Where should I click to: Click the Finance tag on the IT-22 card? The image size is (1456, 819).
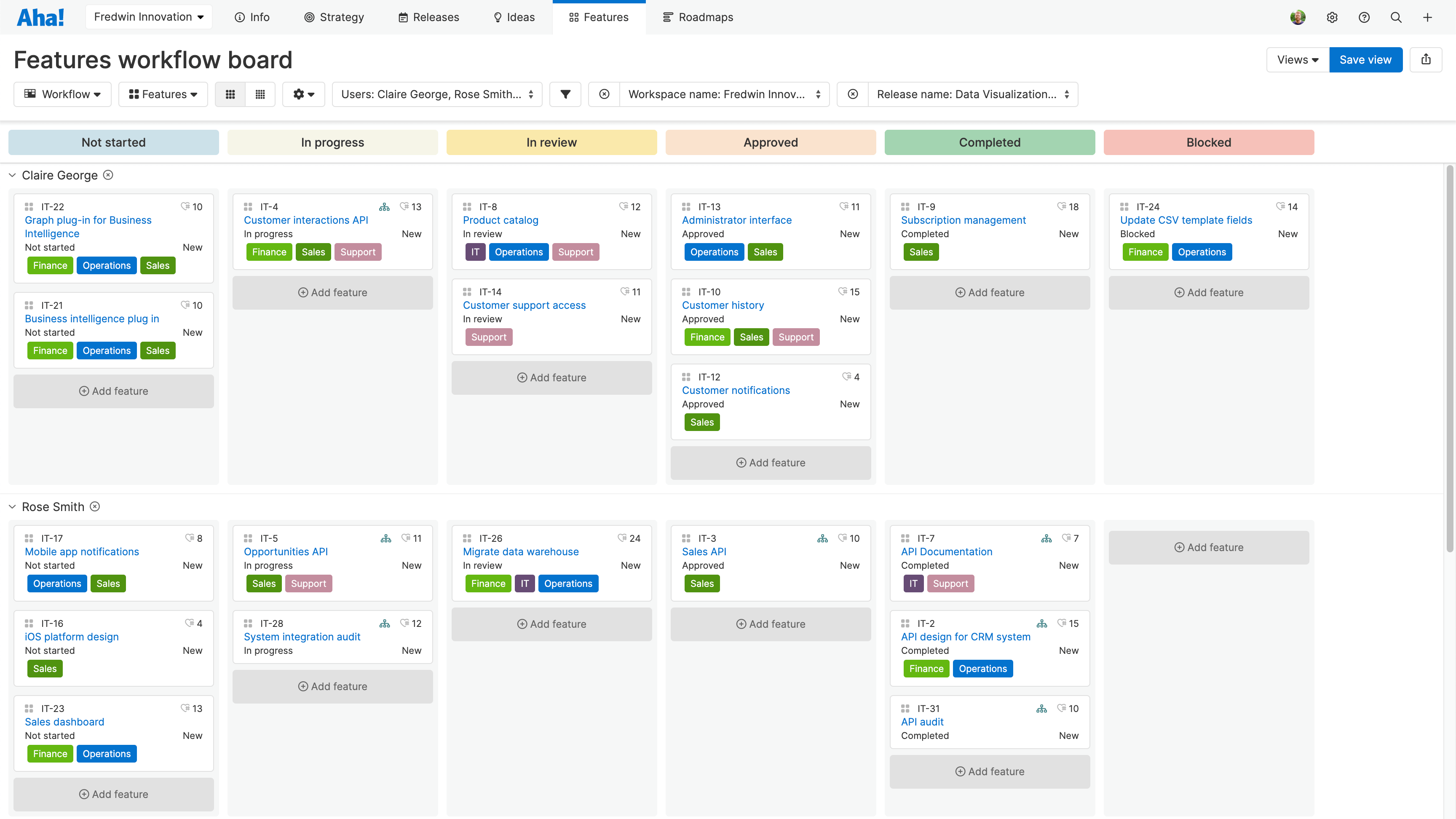click(x=50, y=265)
